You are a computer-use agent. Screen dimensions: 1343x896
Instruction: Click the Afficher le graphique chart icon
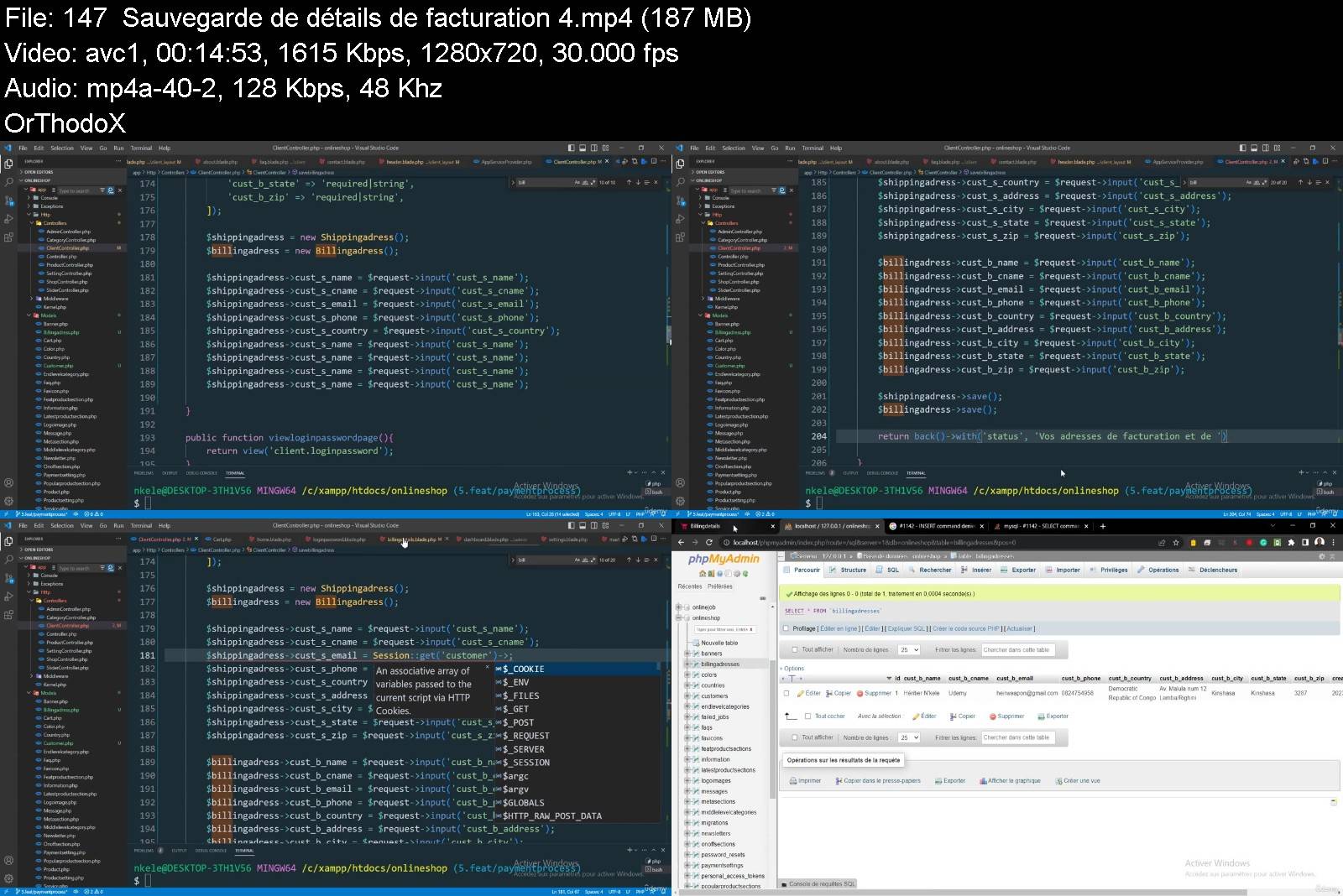pyautogui.click(x=983, y=781)
